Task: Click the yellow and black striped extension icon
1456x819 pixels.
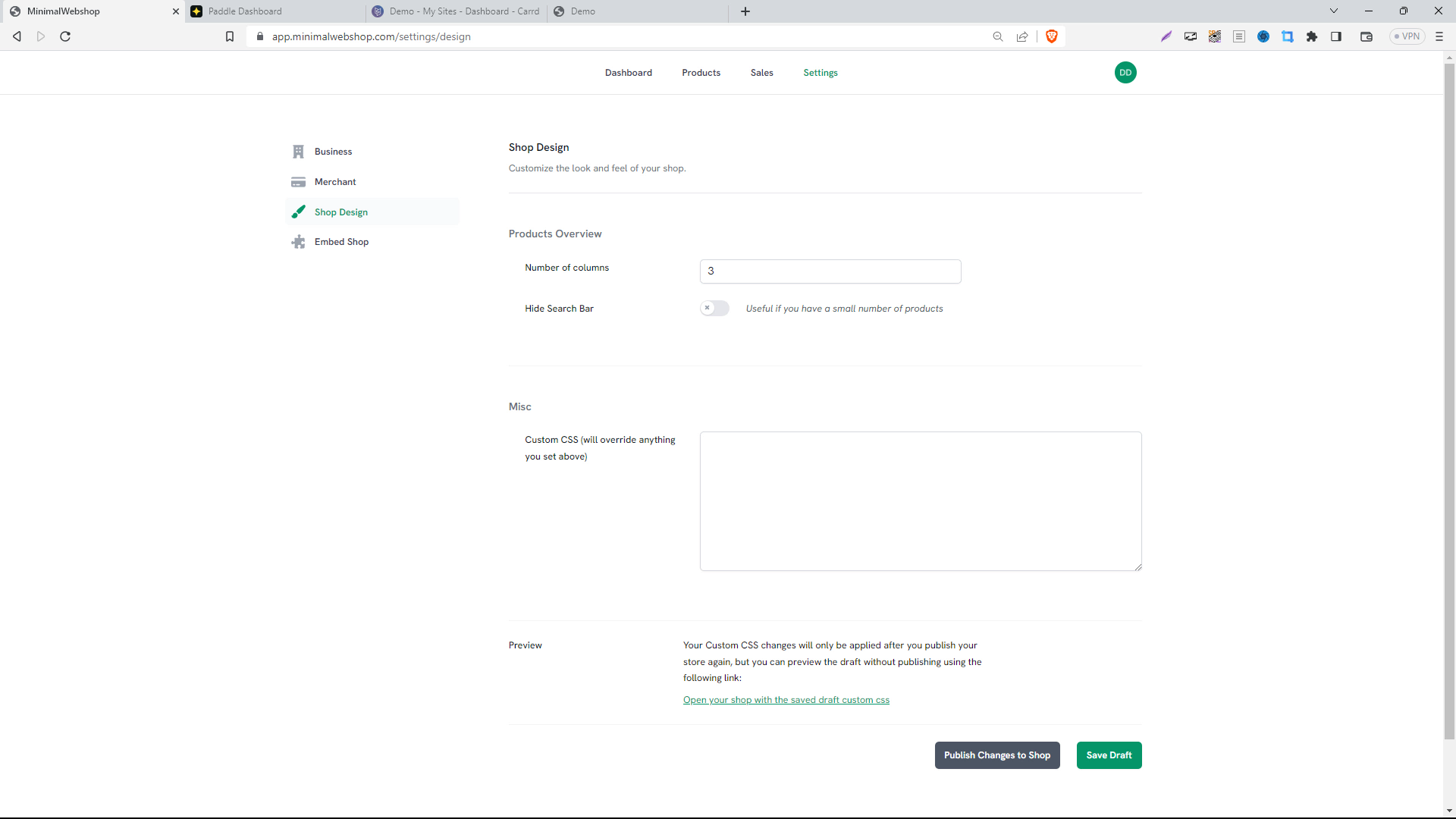Action: (x=1215, y=36)
